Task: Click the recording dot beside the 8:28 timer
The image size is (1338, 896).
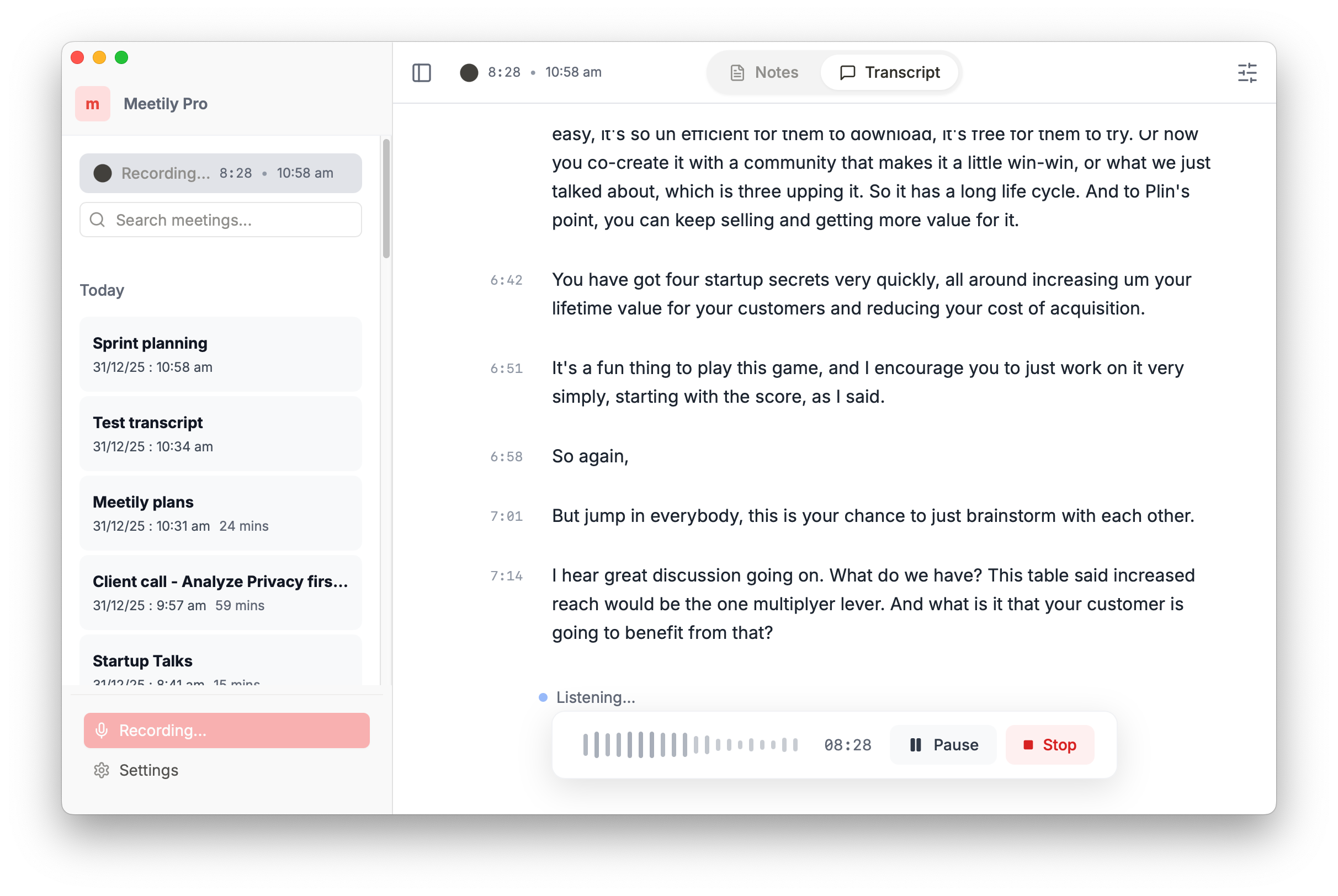Action: 469,72
